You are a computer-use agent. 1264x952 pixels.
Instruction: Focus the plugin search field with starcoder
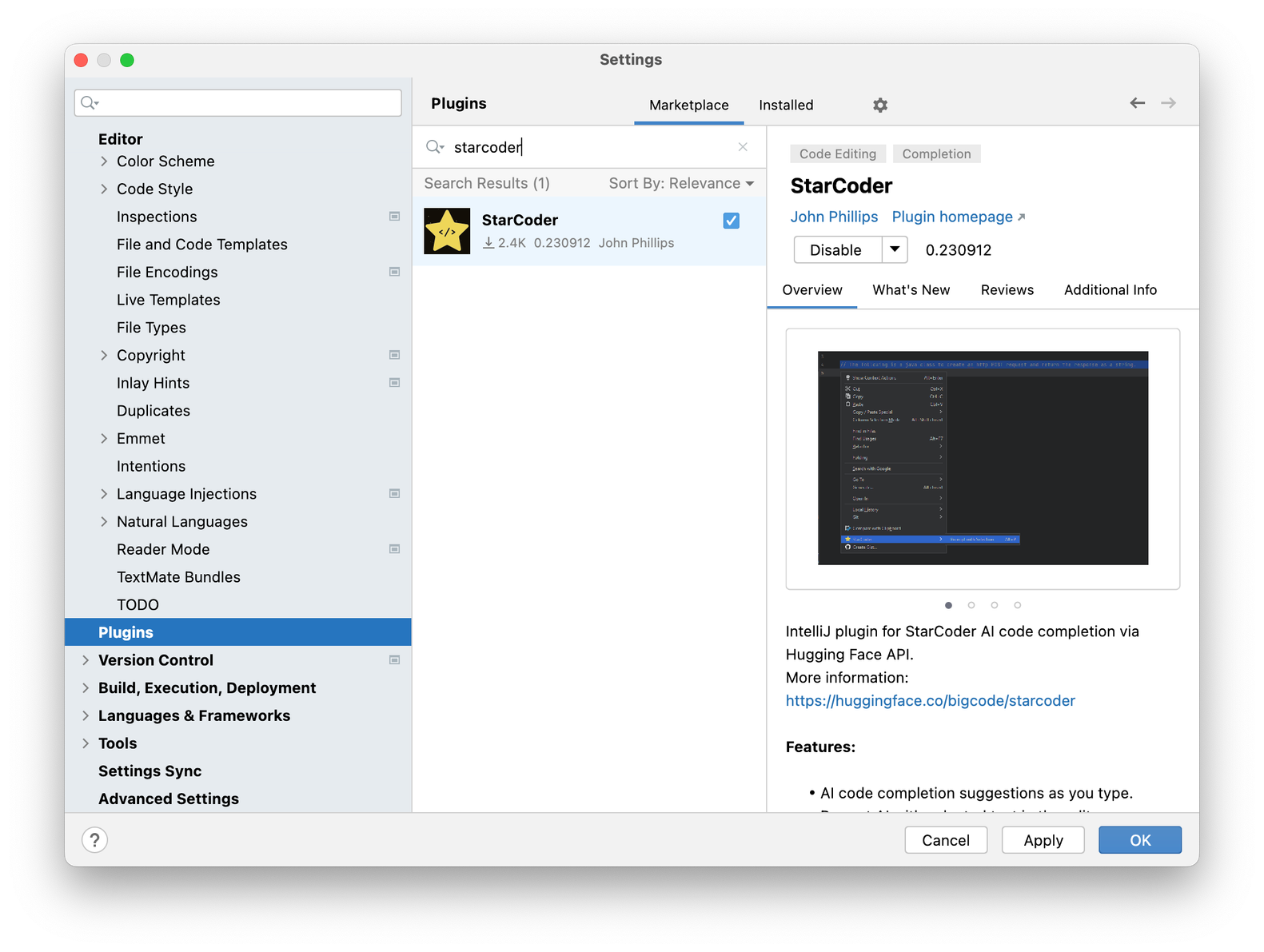pos(589,147)
